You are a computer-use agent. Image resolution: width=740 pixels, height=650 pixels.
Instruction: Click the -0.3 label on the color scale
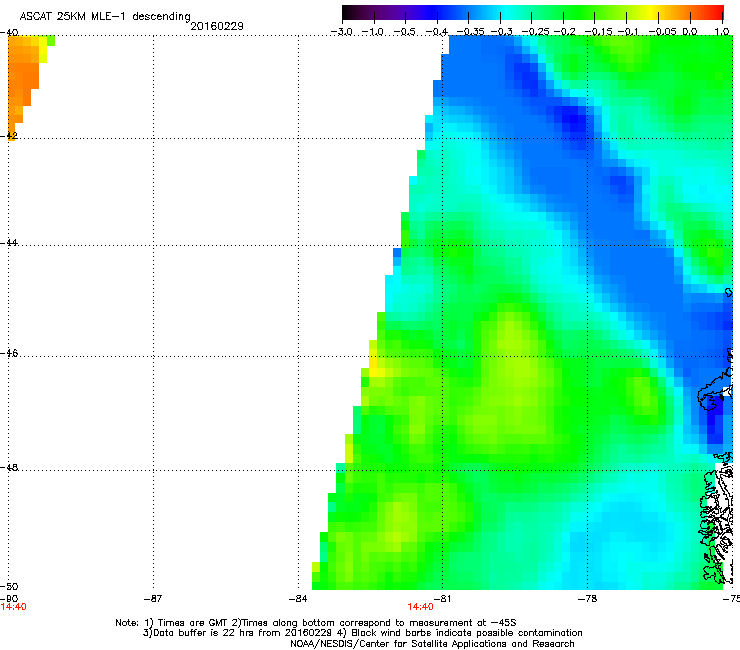(x=501, y=32)
